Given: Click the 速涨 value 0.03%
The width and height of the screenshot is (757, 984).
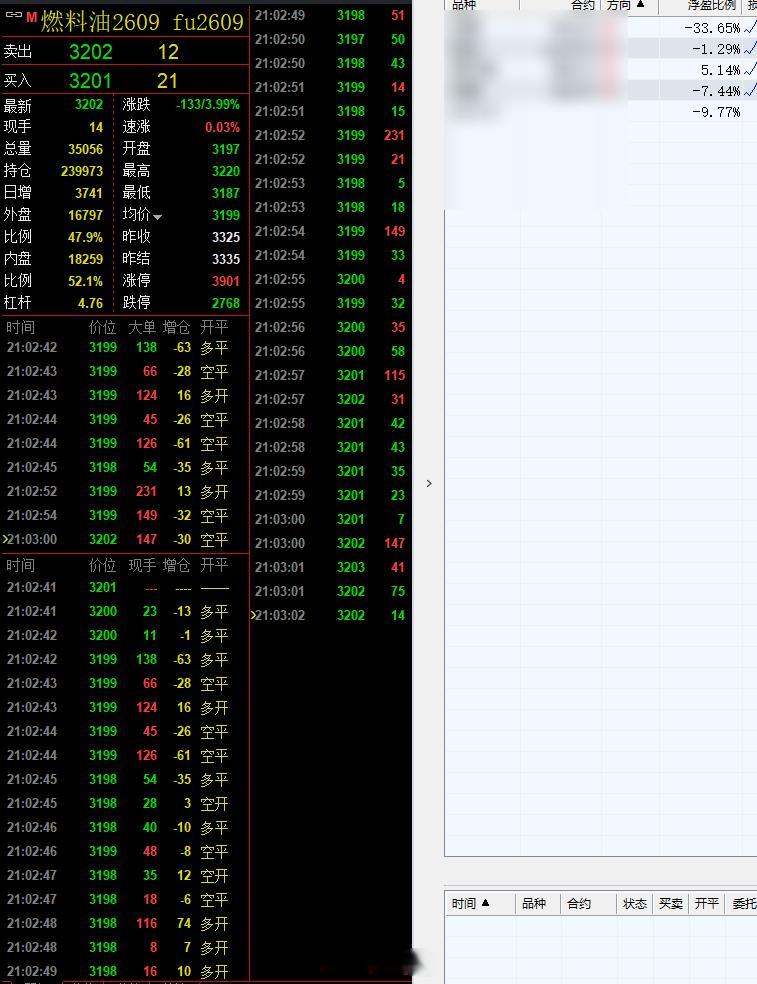Looking at the screenshot, I should coord(222,127).
